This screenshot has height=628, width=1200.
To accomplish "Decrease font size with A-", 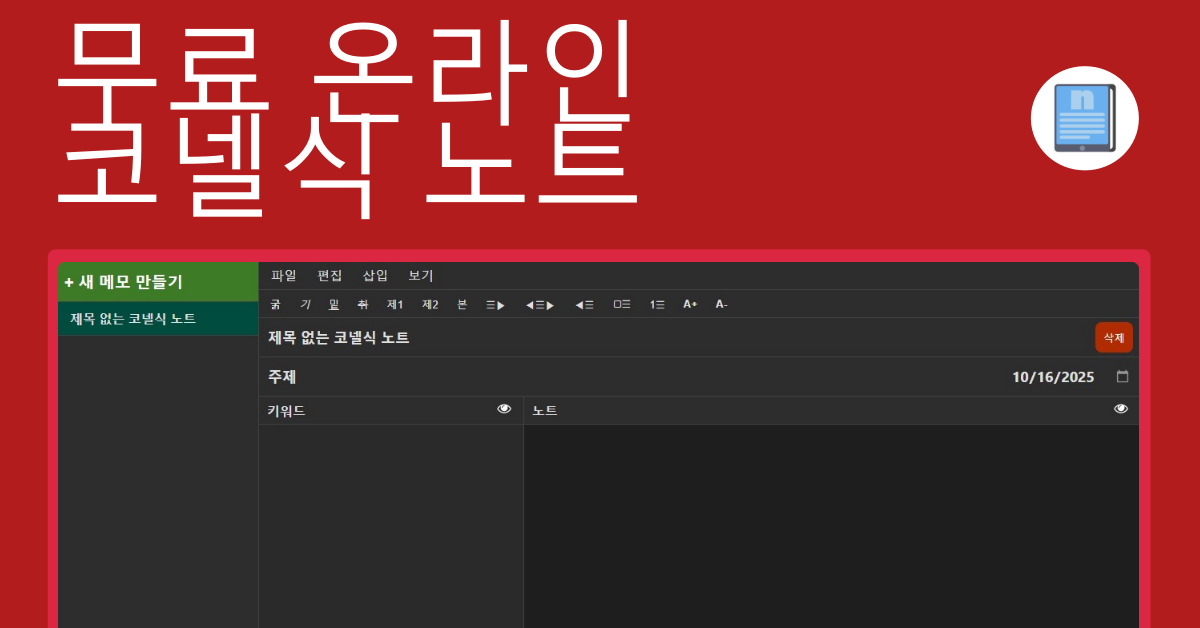I will tap(721, 304).
